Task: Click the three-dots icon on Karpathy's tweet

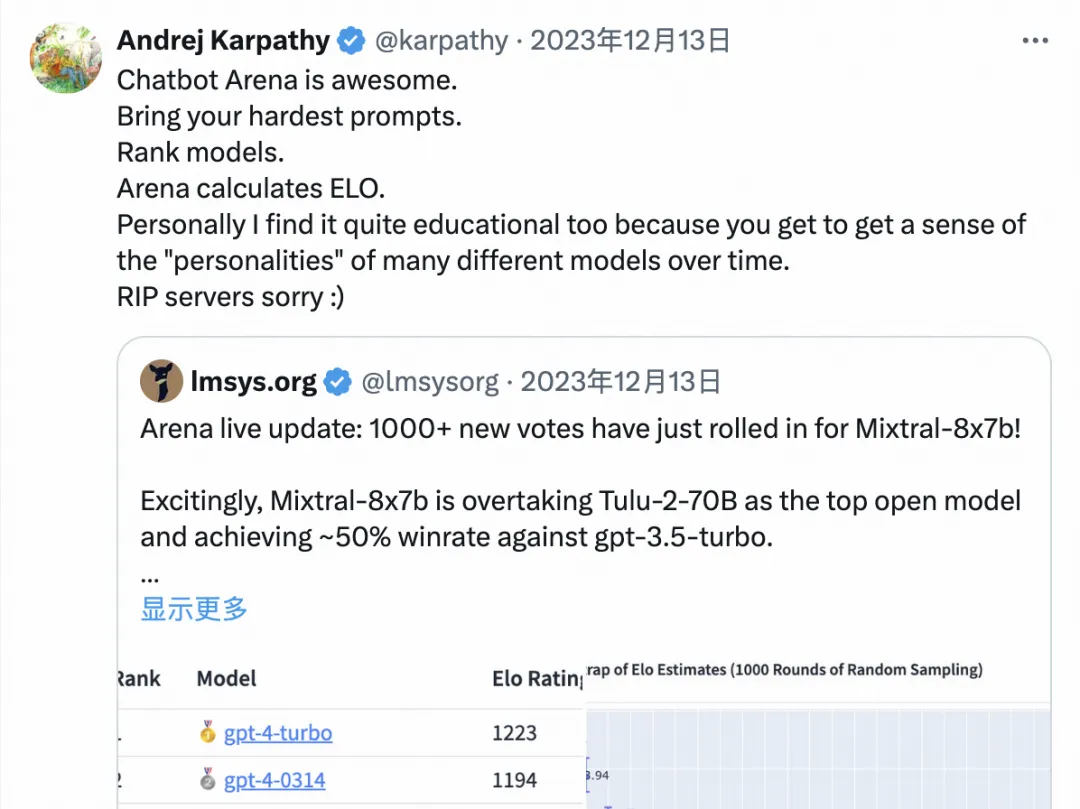Action: (1035, 40)
